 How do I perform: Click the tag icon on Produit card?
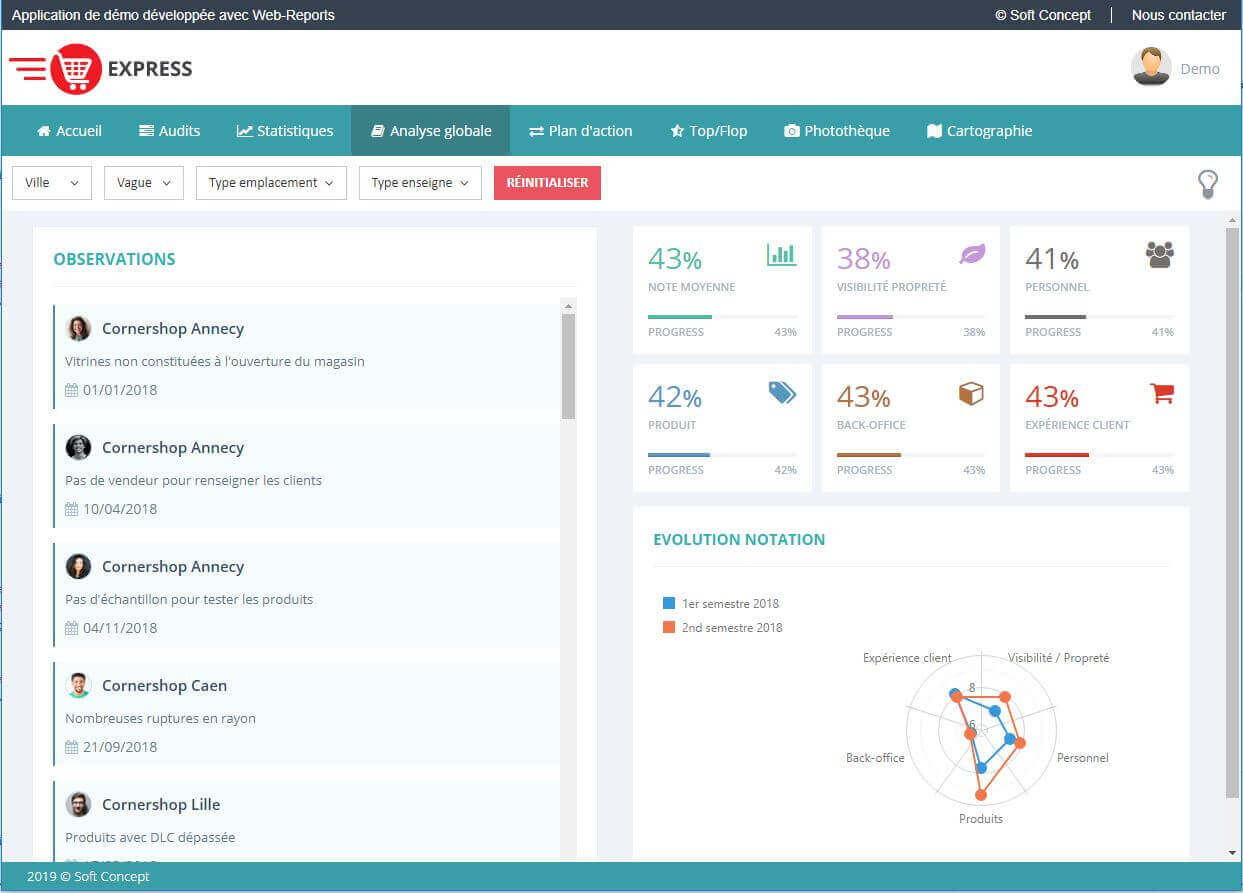(782, 392)
